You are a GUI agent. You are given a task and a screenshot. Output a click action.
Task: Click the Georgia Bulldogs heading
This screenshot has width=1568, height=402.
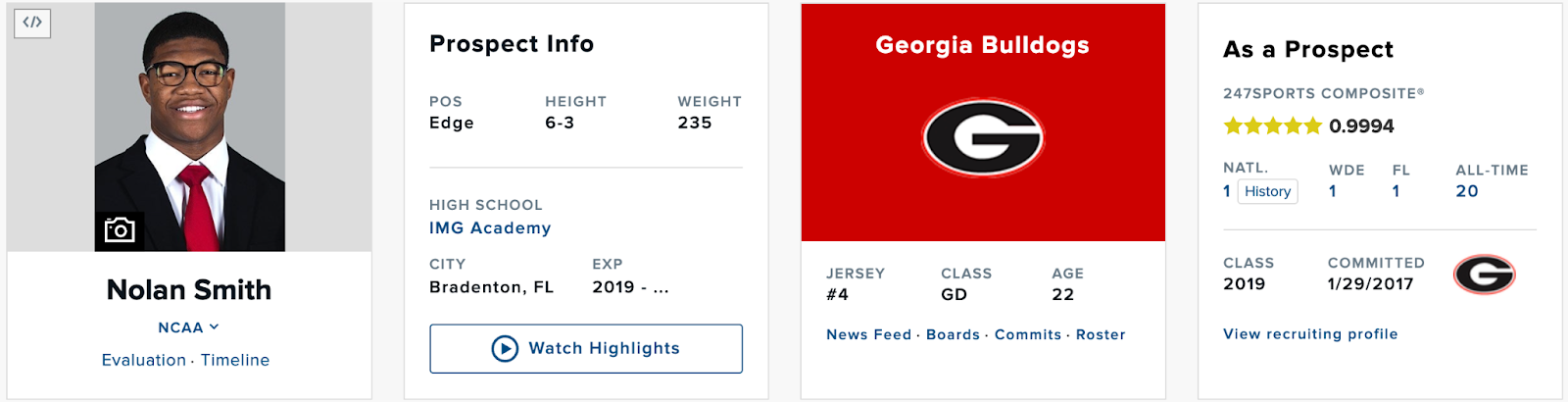(982, 45)
